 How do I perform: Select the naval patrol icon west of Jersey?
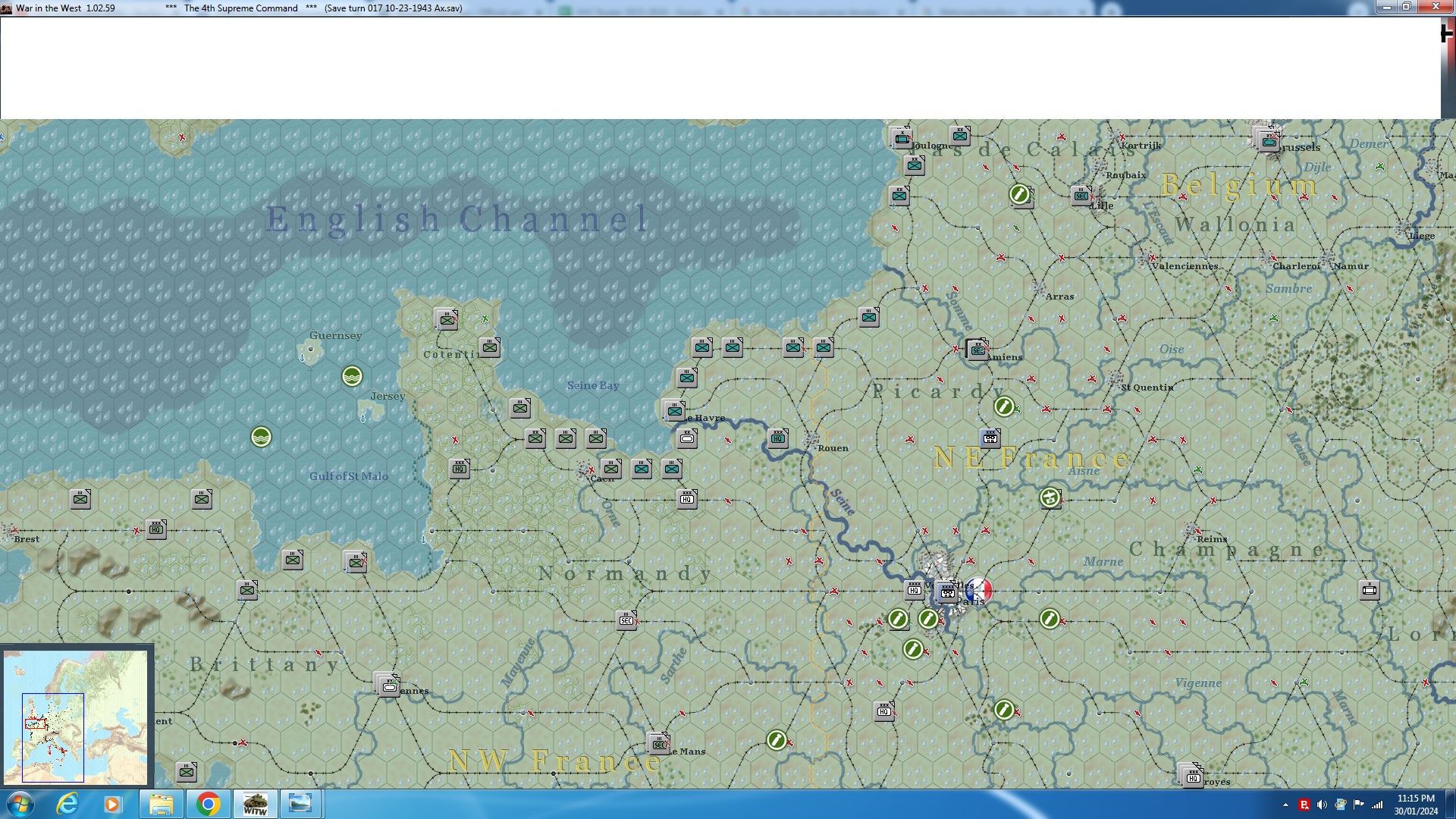coord(352,376)
